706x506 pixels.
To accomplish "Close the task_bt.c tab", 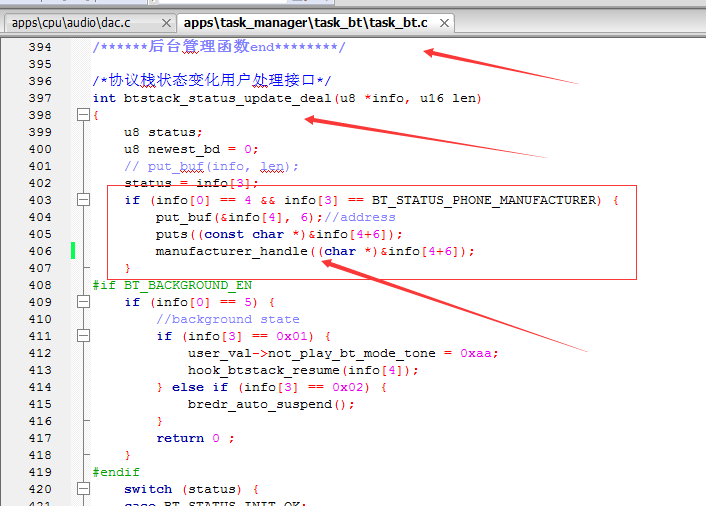I will pyautogui.click(x=444, y=23).
